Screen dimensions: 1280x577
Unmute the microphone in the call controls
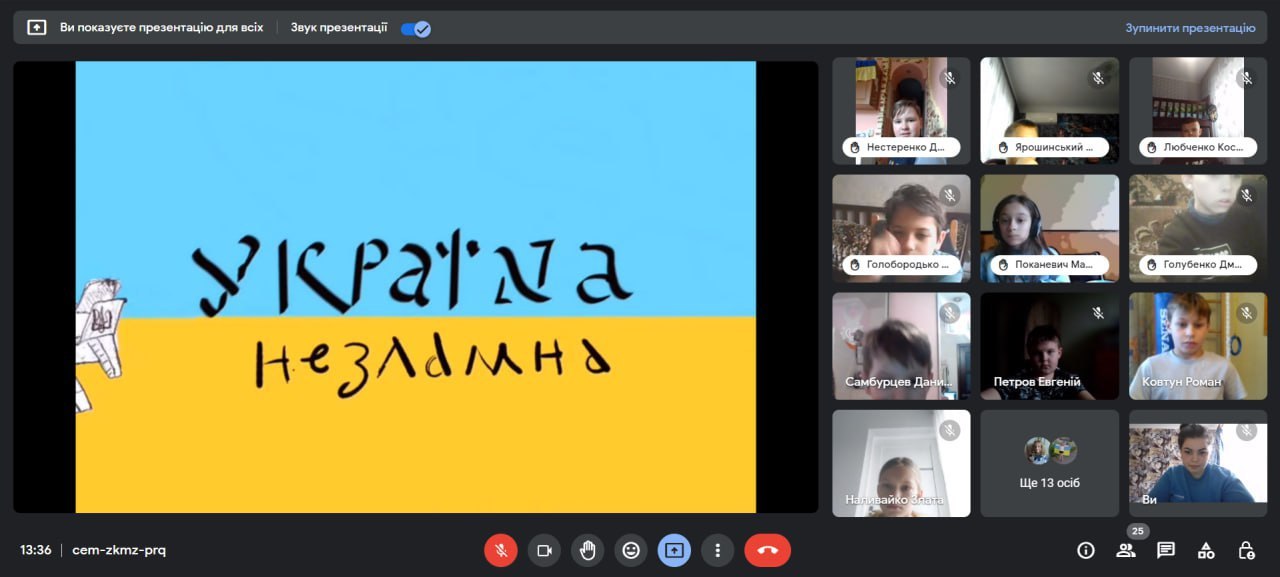pyautogui.click(x=501, y=550)
